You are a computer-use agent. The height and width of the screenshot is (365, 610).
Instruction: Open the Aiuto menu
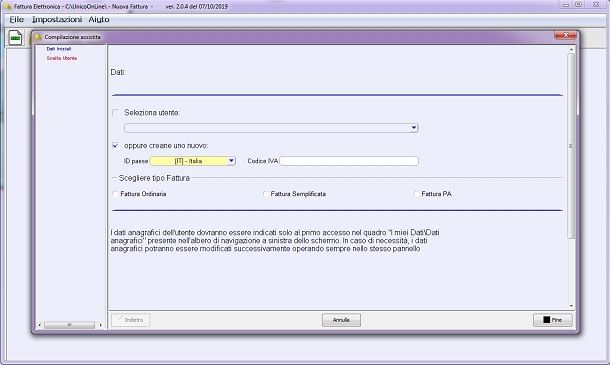[99, 19]
